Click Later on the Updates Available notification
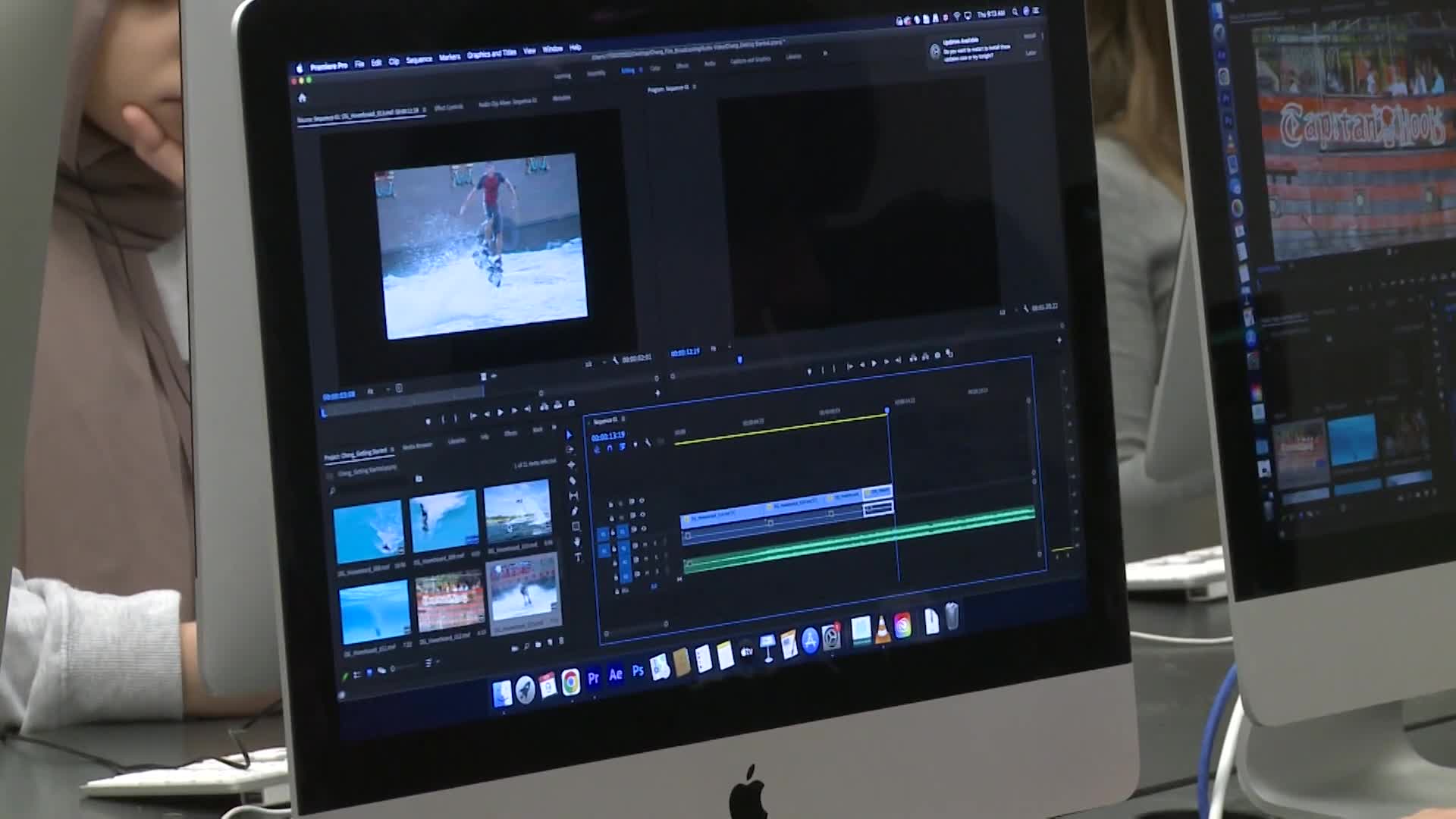The image size is (1456, 819). click(x=1031, y=53)
